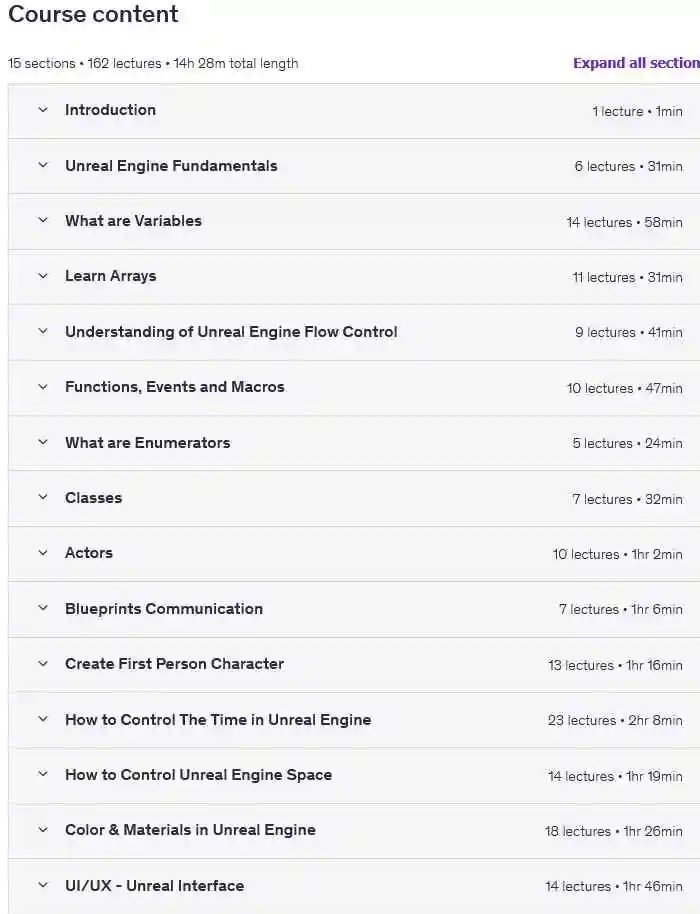700x914 pixels.
Task: Select Blueprints Communication section heading
Action: click(x=164, y=609)
